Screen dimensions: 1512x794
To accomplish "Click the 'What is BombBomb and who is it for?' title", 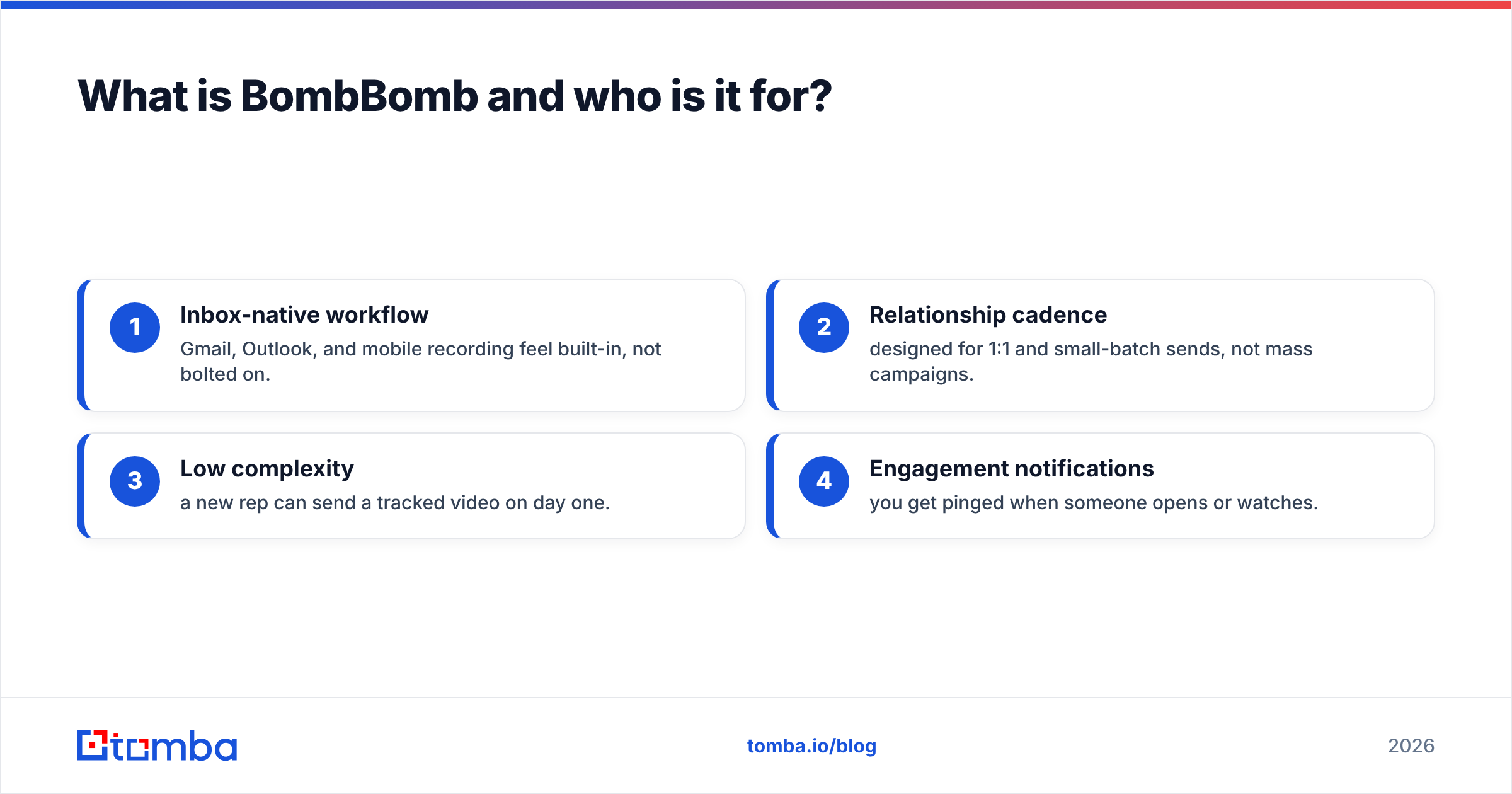I will pyautogui.click(x=455, y=96).
